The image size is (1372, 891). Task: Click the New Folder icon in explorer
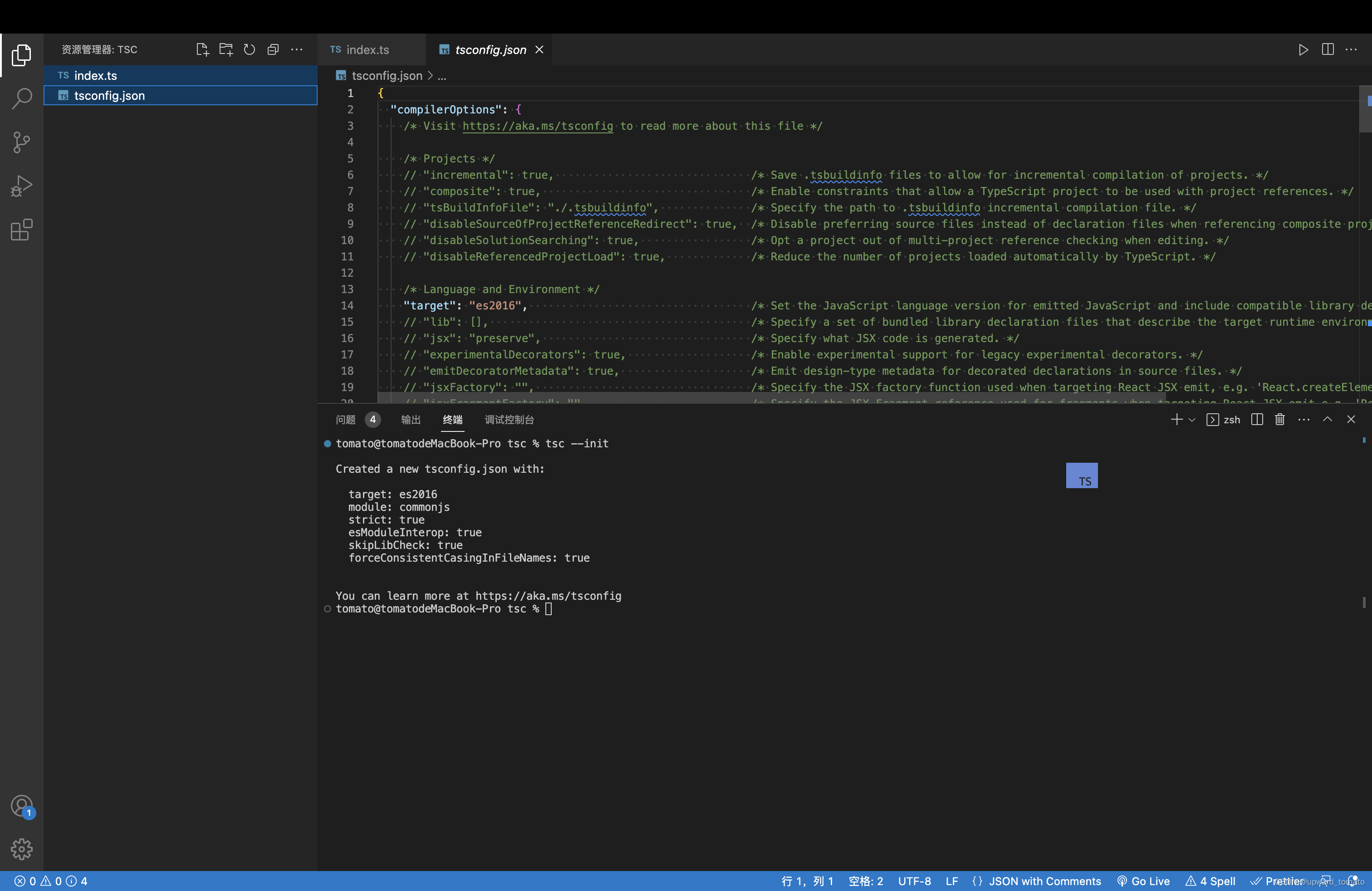point(226,49)
